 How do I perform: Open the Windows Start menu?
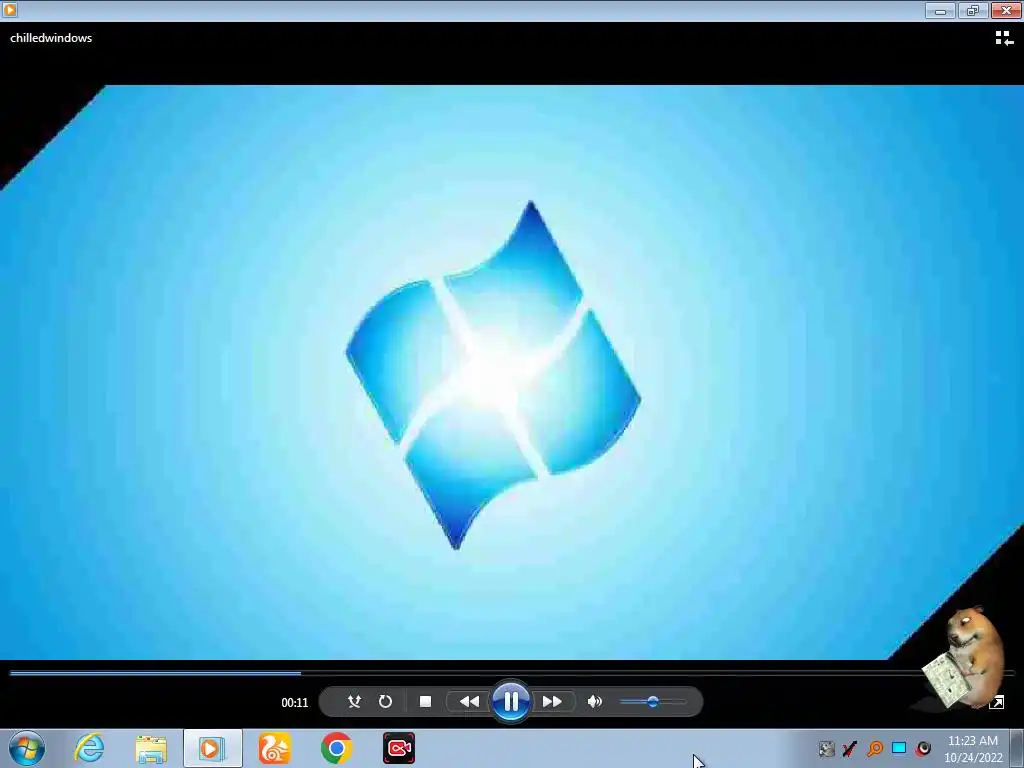pyautogui.click(x=27, y=748)
